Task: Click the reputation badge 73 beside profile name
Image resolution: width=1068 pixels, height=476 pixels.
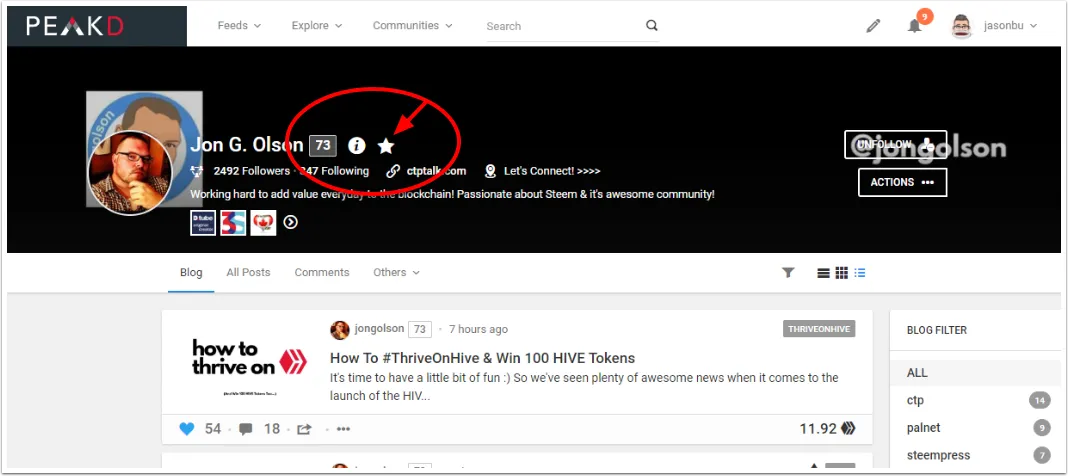Action: click(323, 145)
